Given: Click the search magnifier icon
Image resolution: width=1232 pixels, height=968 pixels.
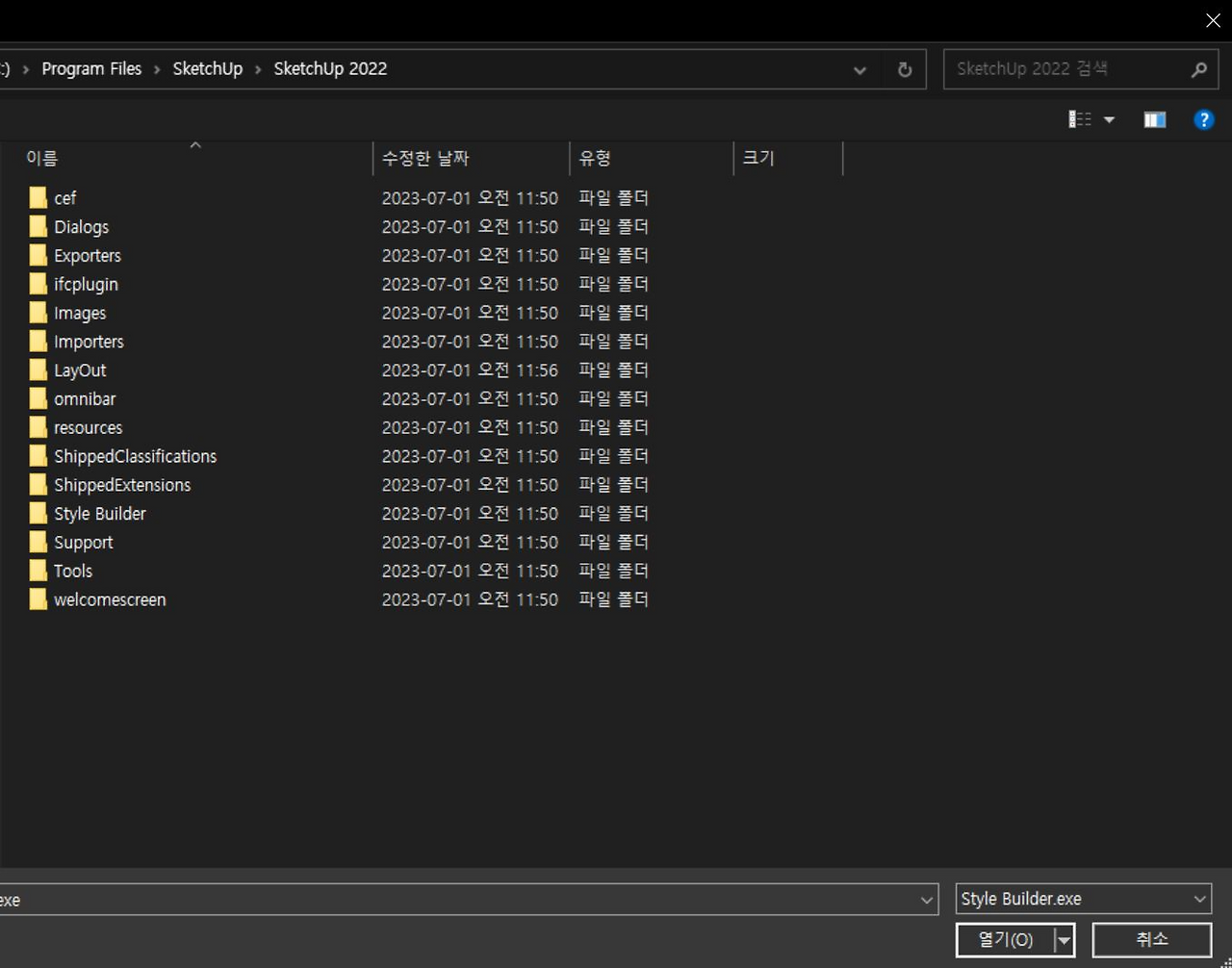Looking at the screenshot, I should (x=1198, y=69).
